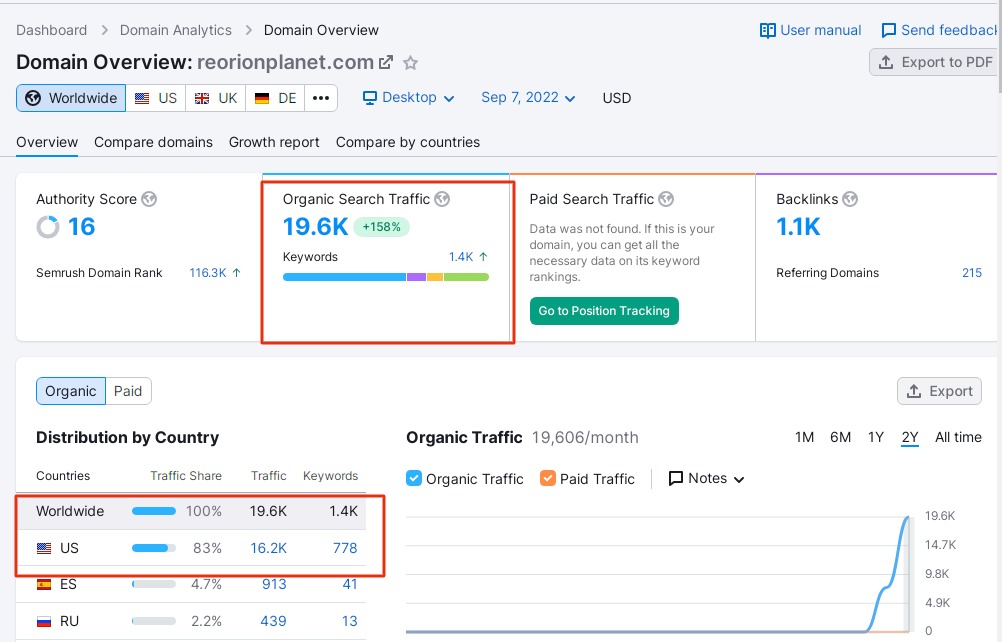The height and width of the screenshot is (642, 1002).
Task: Click green segment of keywords distribution bar
Action: coord(466,277)
